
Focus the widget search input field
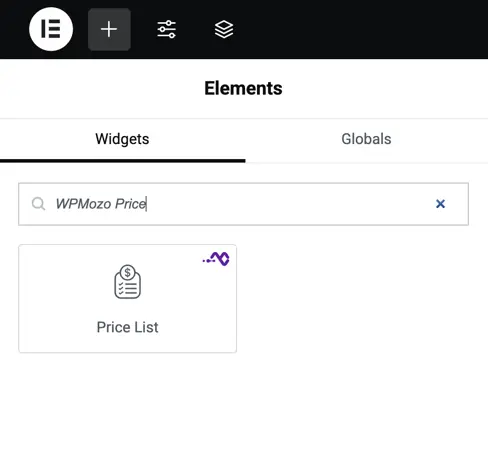pos(243,204)
